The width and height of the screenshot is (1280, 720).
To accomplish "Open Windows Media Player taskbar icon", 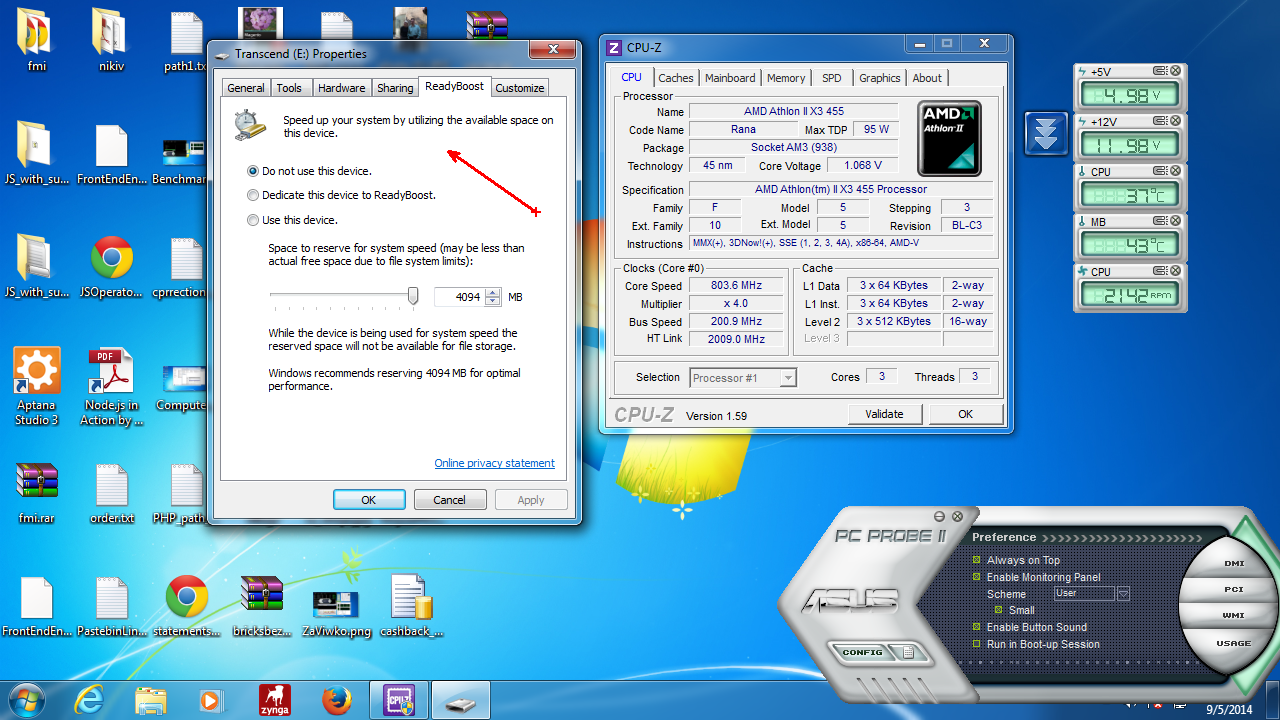I will [x=212, y=699].
